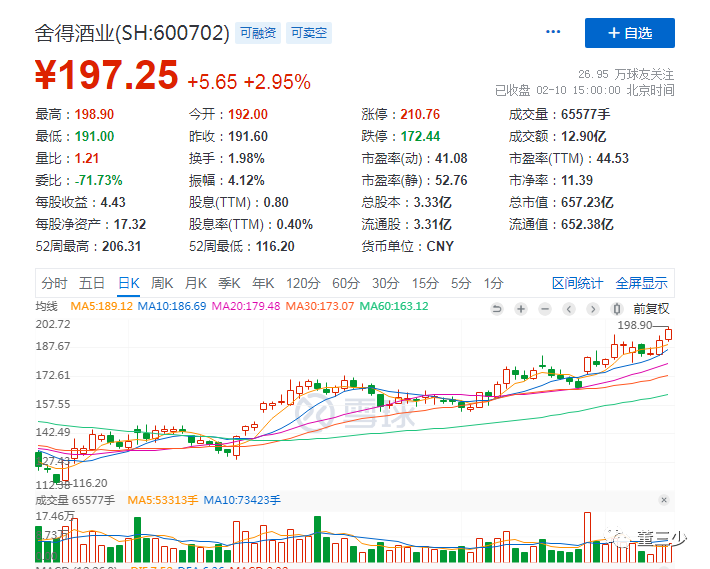
Task: Close the volume indicator panel
Action: coord(664,500)
